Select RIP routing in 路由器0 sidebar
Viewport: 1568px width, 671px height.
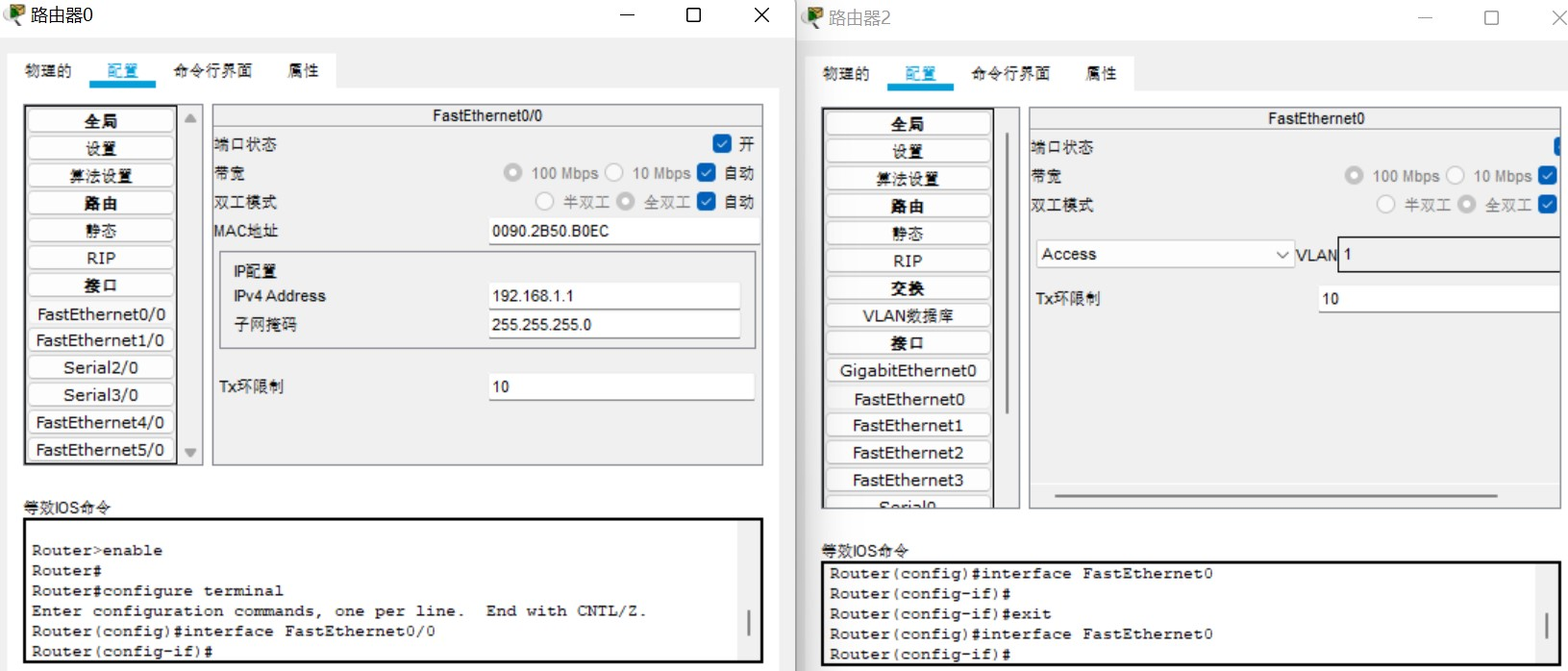click(101, 259)
